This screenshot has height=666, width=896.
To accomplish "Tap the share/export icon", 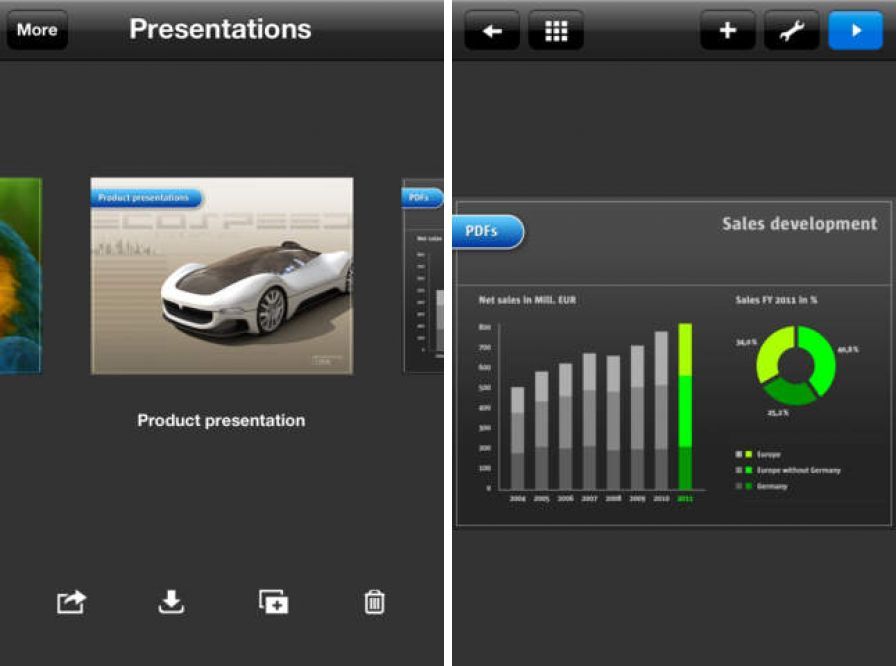I will [71, 602].
